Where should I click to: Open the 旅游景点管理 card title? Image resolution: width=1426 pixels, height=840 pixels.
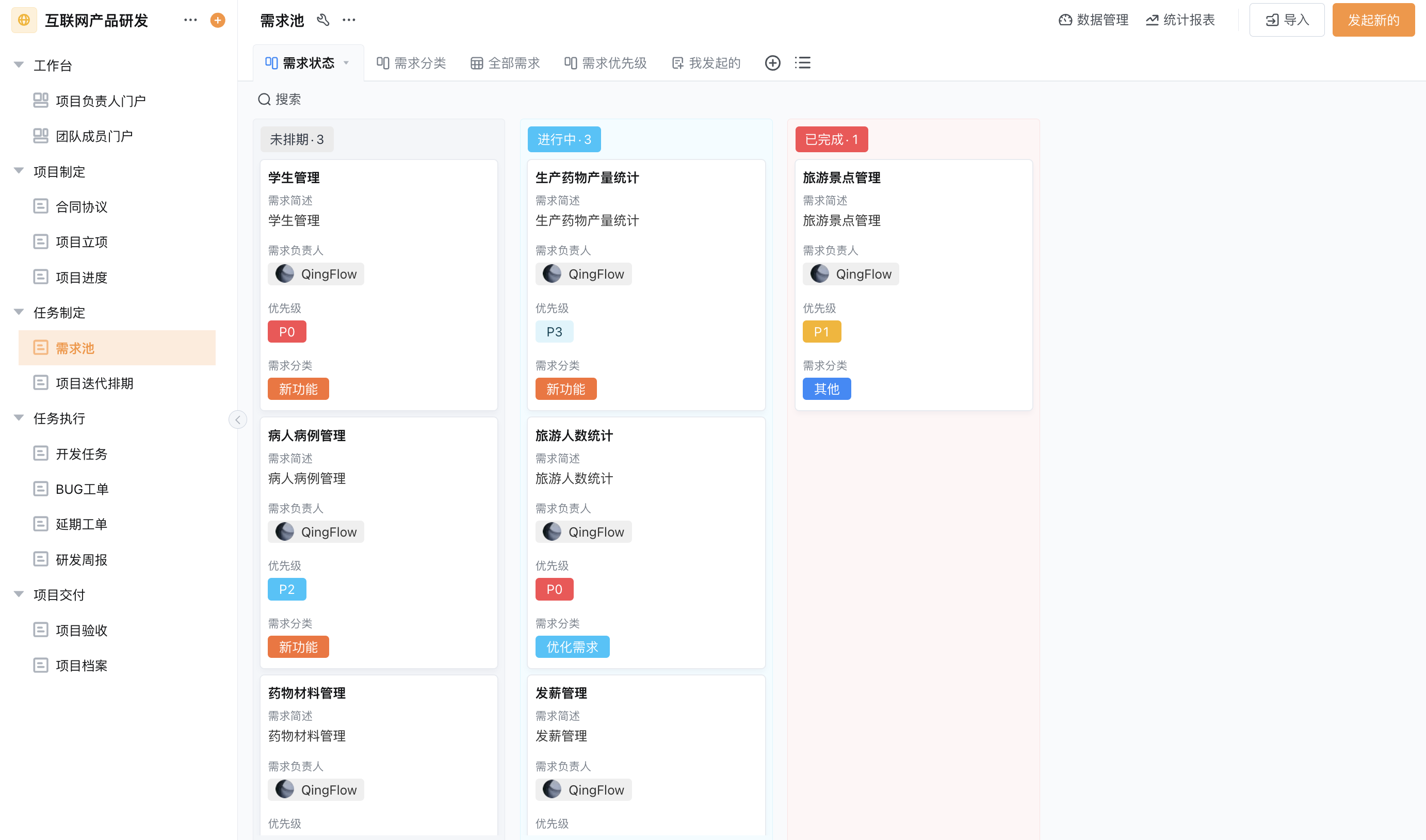coord(842,177)
